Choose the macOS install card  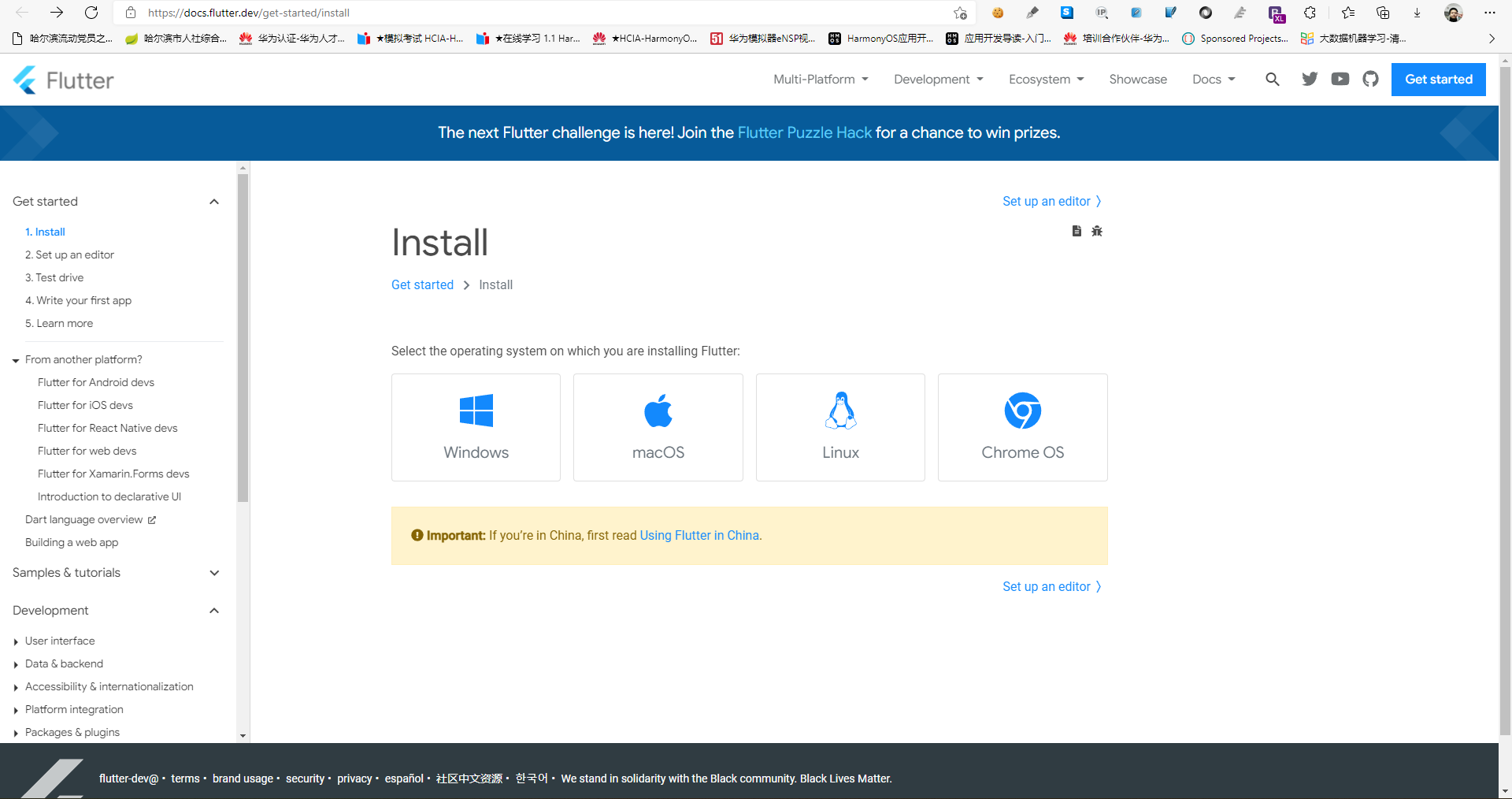(x=658, y=427)
